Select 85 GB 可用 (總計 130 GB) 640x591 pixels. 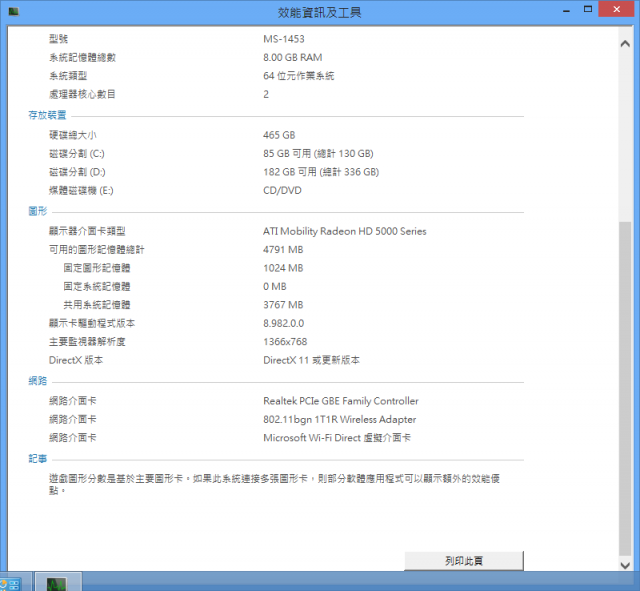(318, 154)
